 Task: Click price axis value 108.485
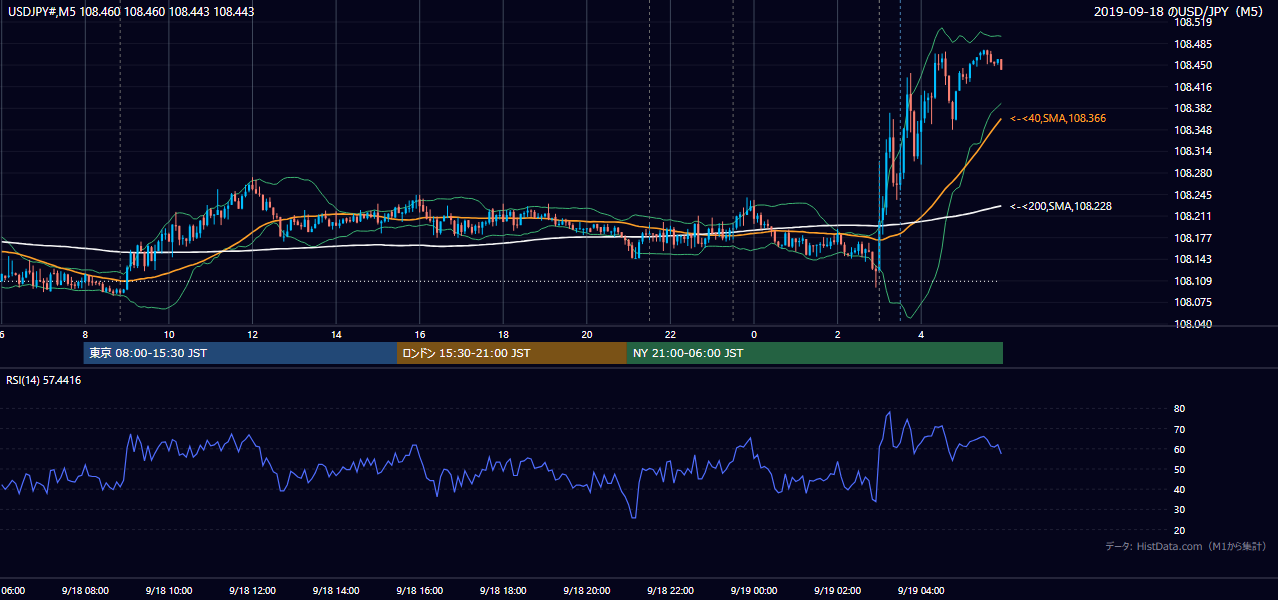click(1191, 44)
